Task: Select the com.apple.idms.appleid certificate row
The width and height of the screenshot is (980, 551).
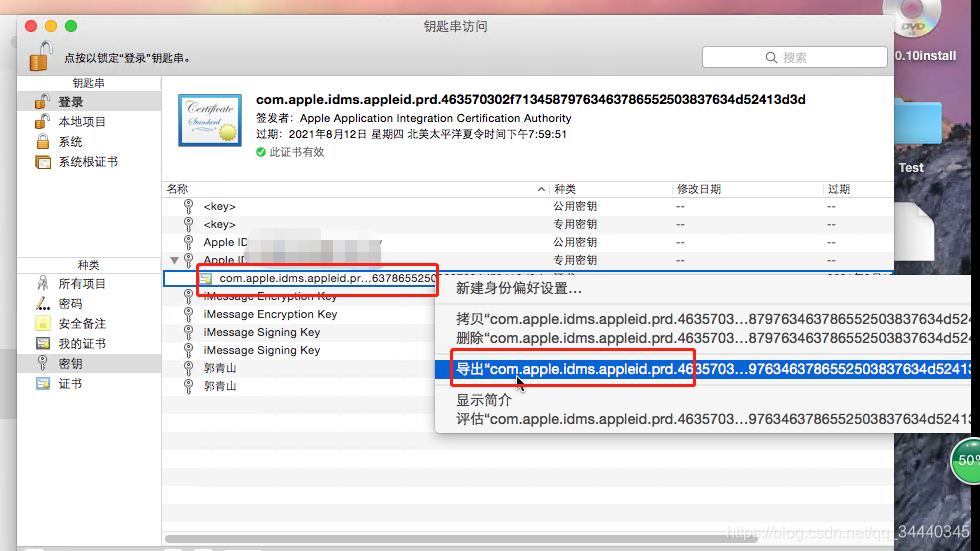Action: click(x=300, y=278)
